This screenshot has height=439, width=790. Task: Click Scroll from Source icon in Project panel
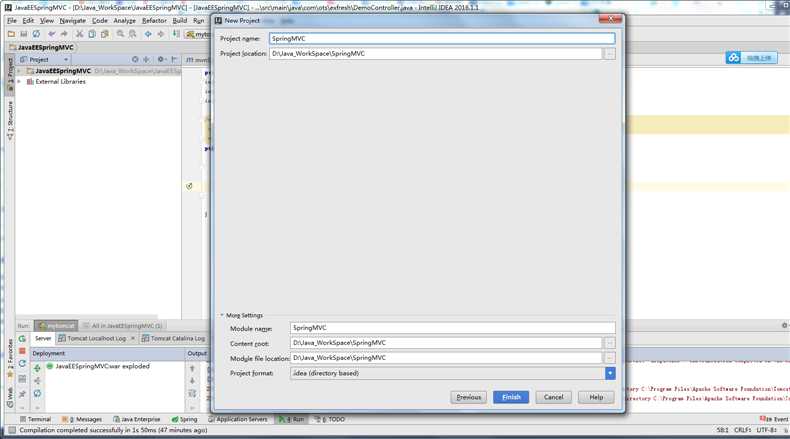click(135, 59)
